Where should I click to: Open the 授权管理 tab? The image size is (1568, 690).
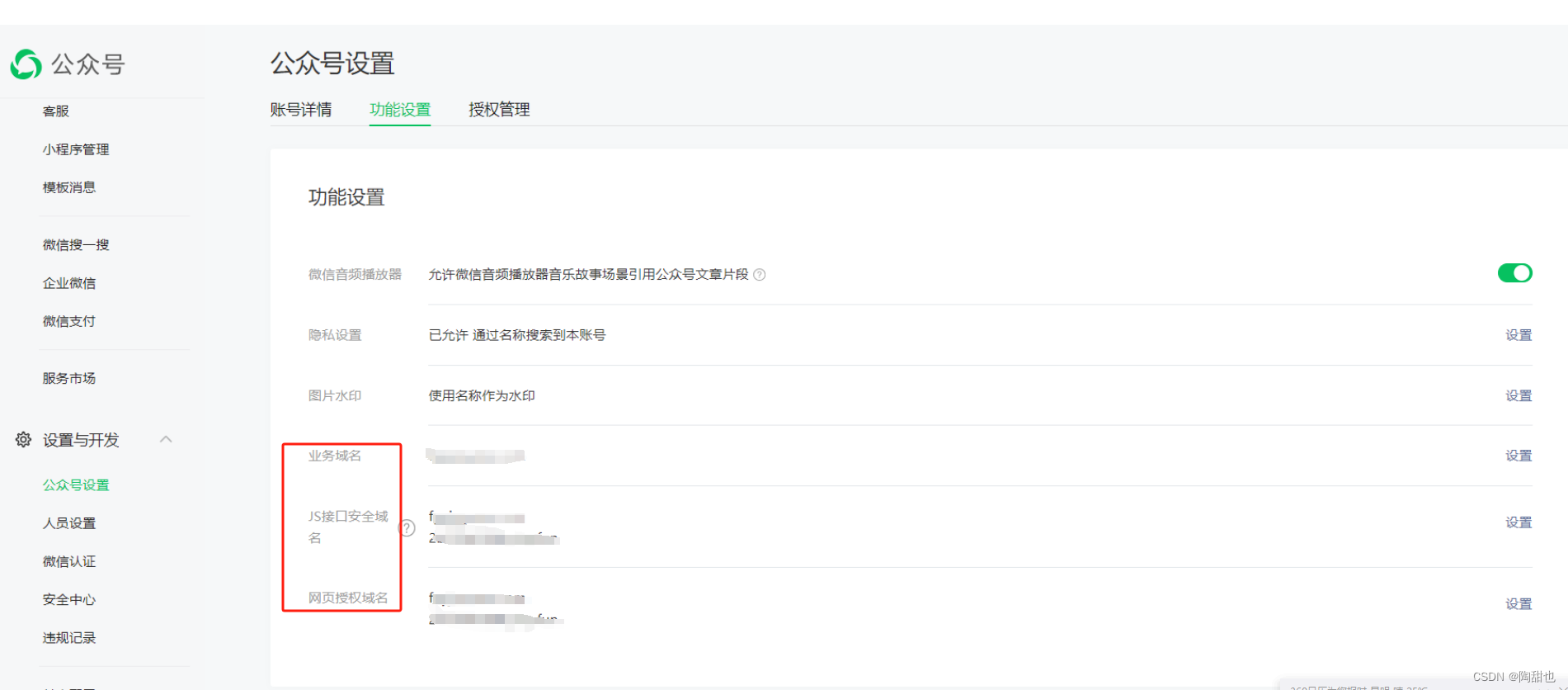pyautogui.click(x=499, y=110)
